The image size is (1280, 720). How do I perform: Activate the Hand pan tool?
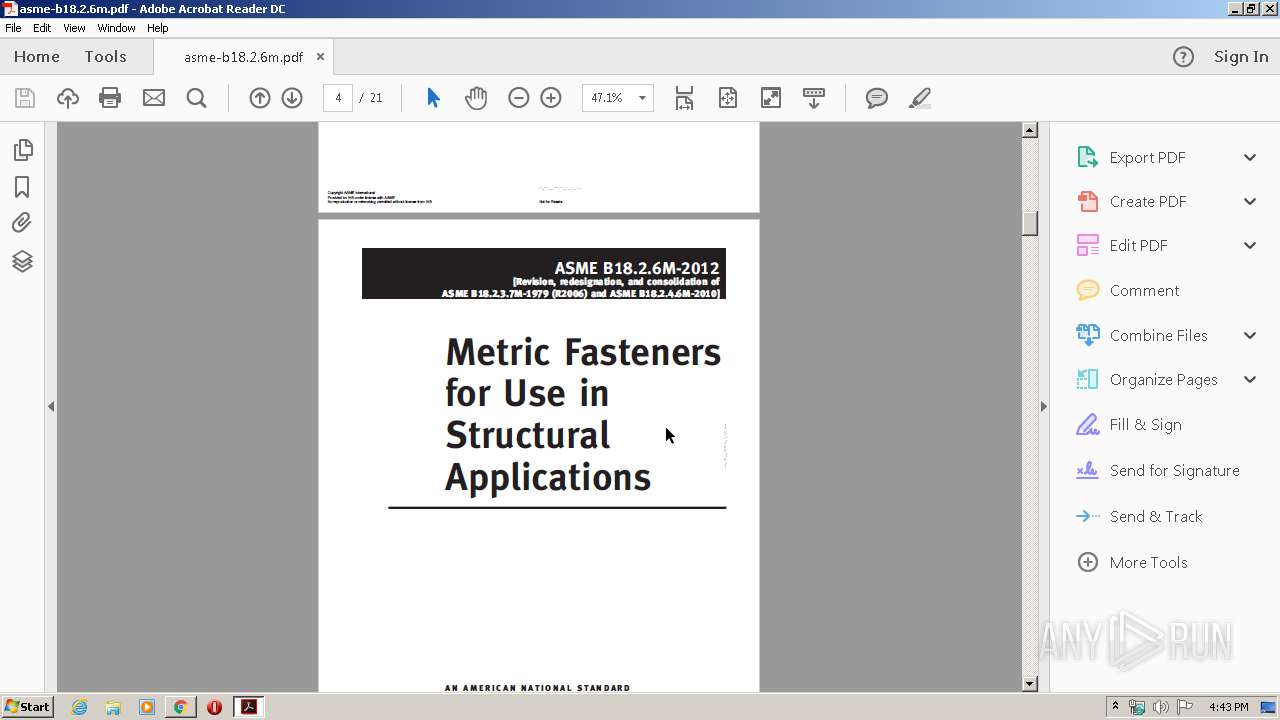[x=476, y=98]
